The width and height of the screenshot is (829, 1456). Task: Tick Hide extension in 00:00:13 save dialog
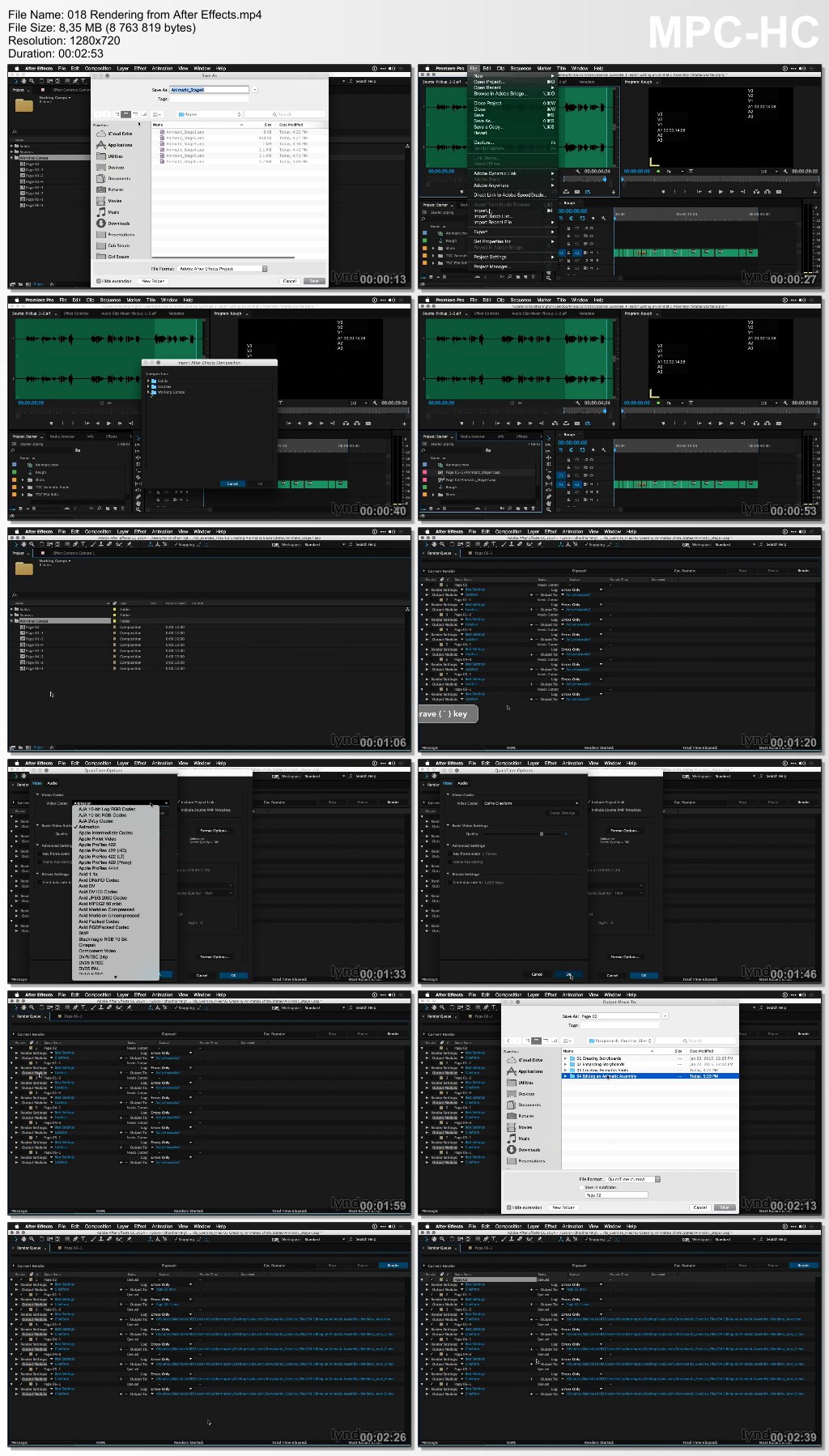[100, 281]
